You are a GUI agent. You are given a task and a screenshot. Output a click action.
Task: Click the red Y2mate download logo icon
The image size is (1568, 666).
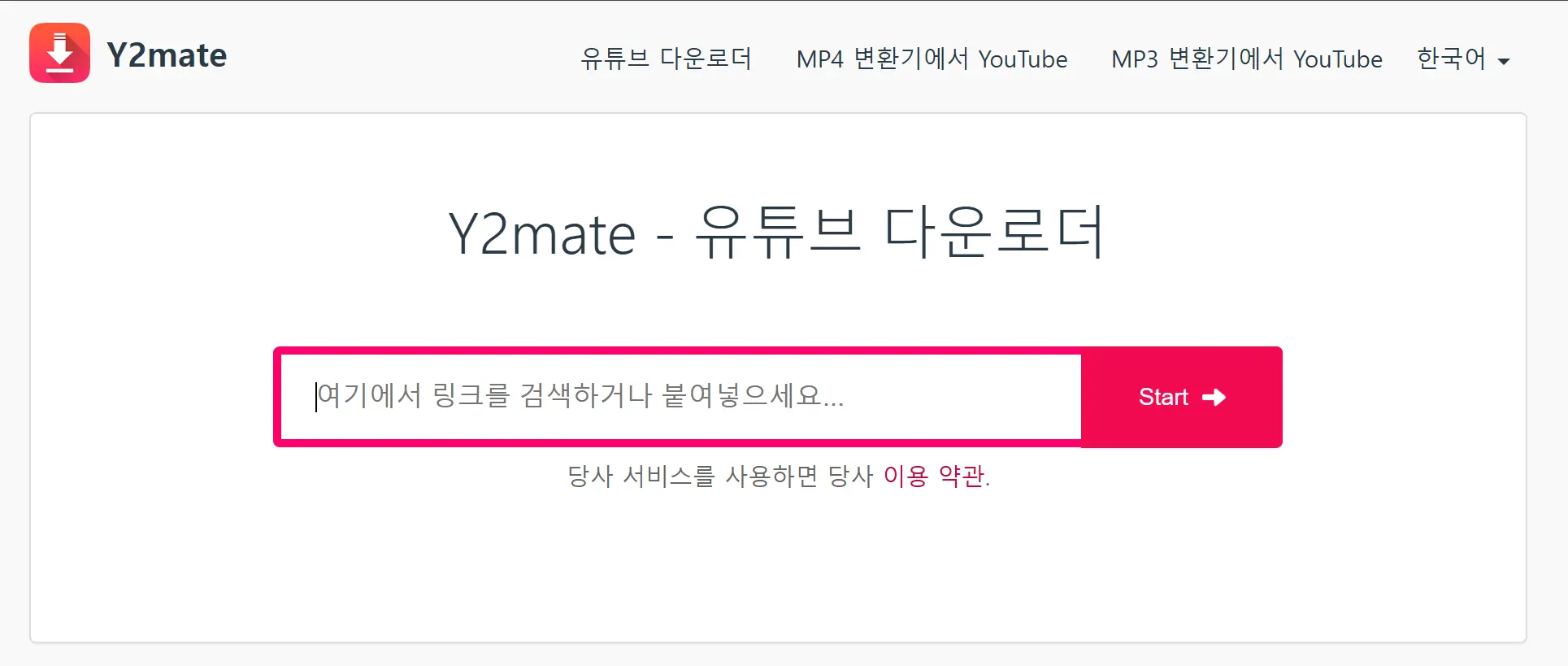tap(59, 53)
